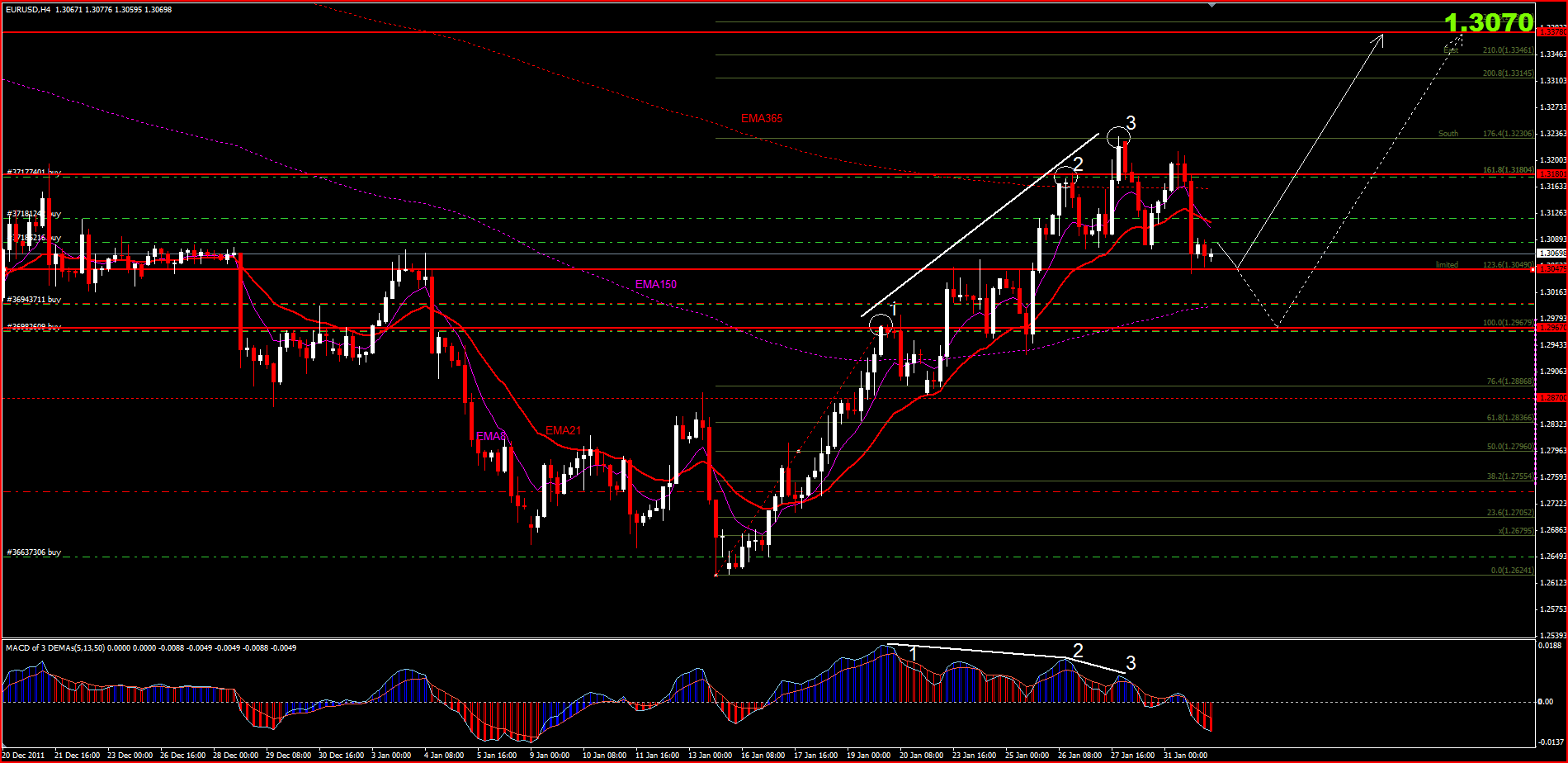This screenshot has width=1568, height=763.
Task: Click the red EMA365 label
Action: [762, 118]
